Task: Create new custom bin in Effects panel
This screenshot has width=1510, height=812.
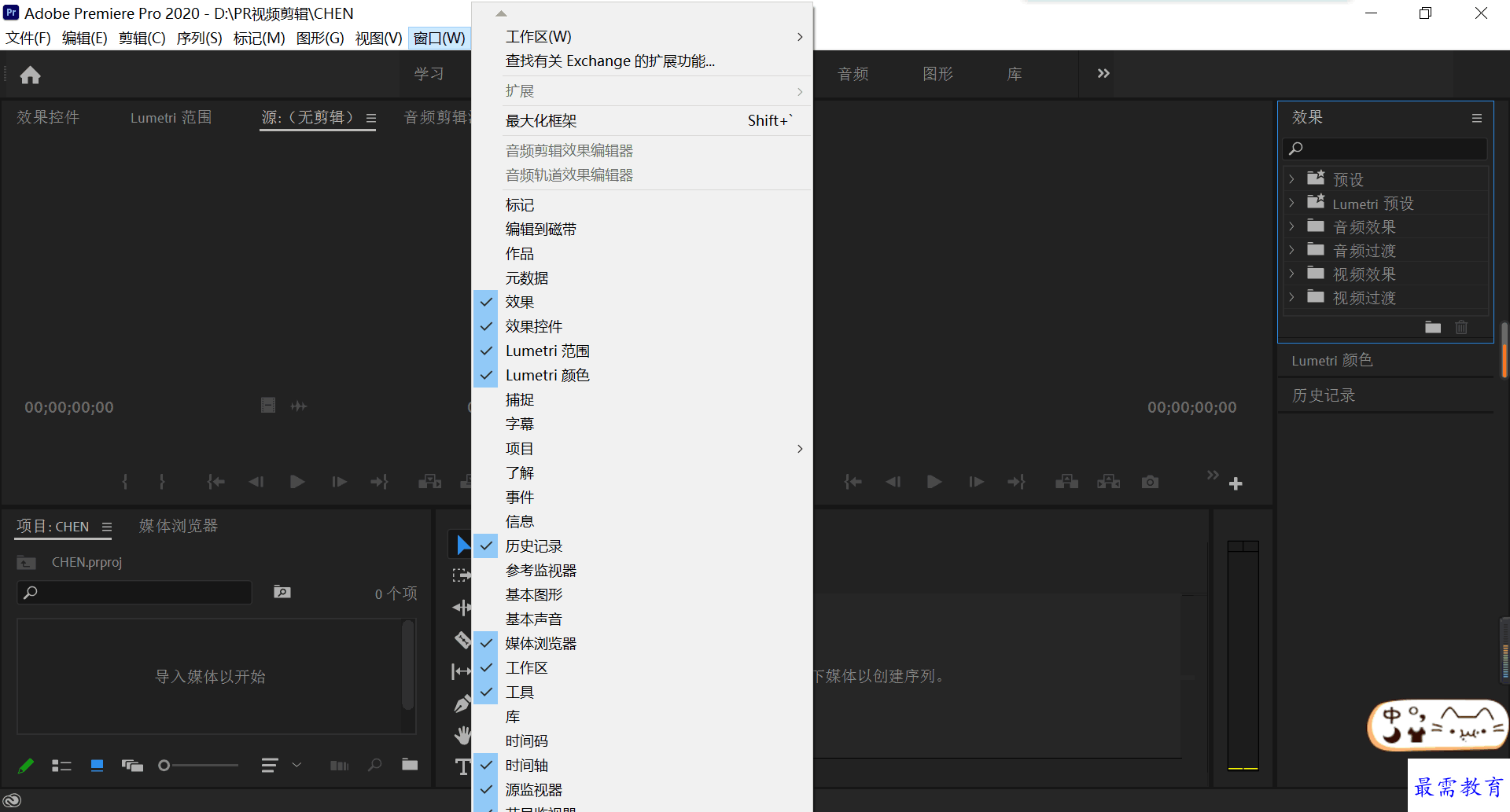Action: click(1433, 327)
